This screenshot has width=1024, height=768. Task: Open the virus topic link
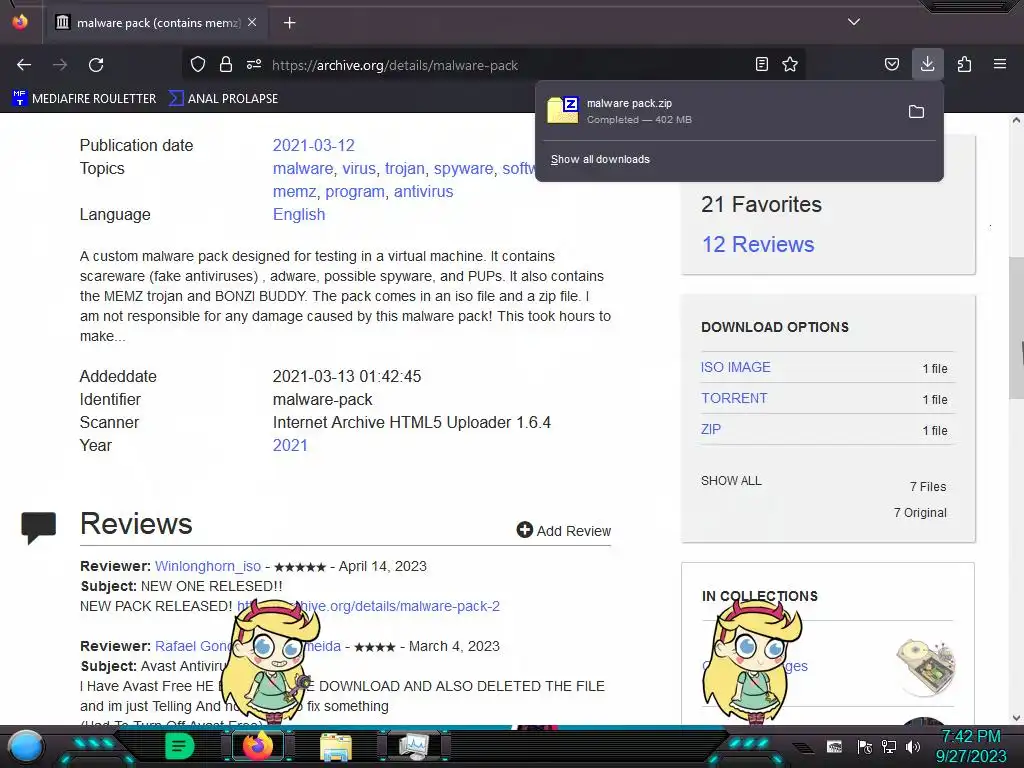[x=359, y=168]
